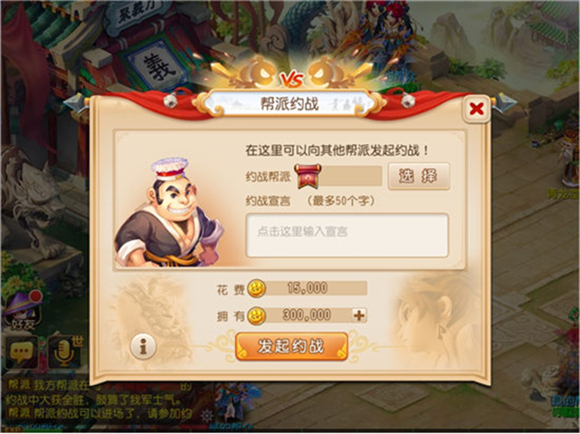
Task: Open the chat bubble message icon
Action: [21, 352]
